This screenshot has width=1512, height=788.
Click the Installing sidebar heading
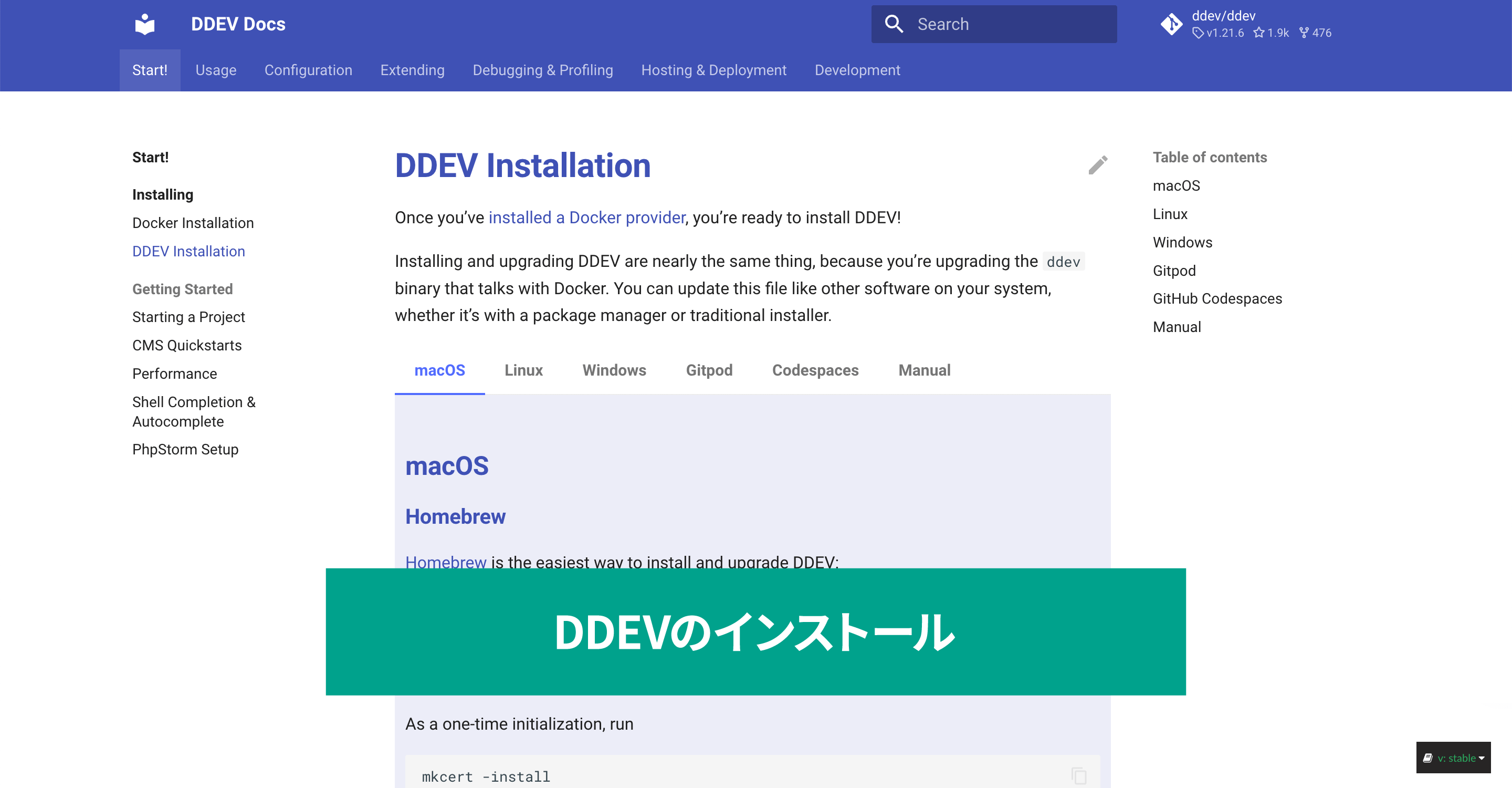163,194
